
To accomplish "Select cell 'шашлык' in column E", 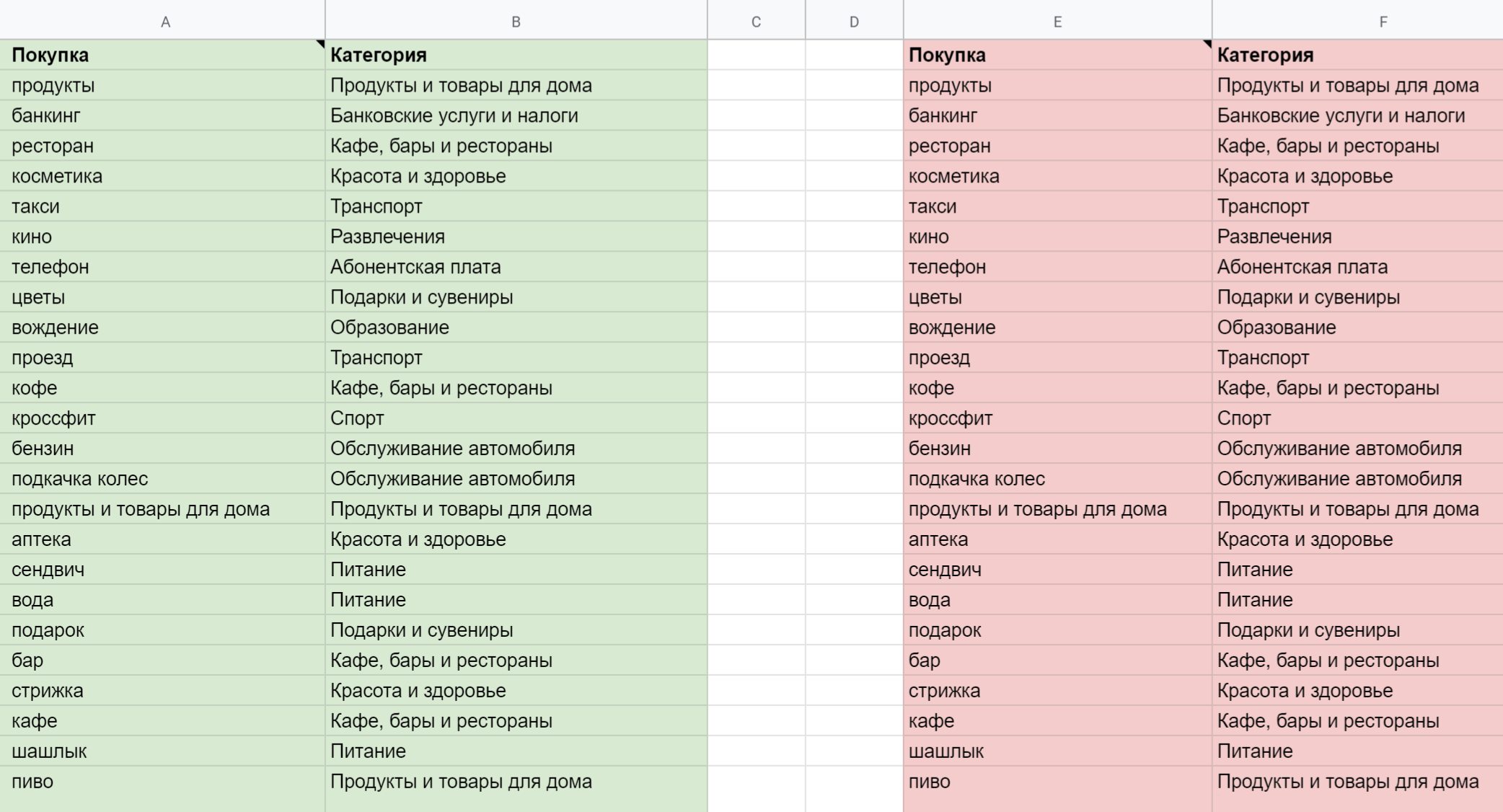I will pos(1058,751).
